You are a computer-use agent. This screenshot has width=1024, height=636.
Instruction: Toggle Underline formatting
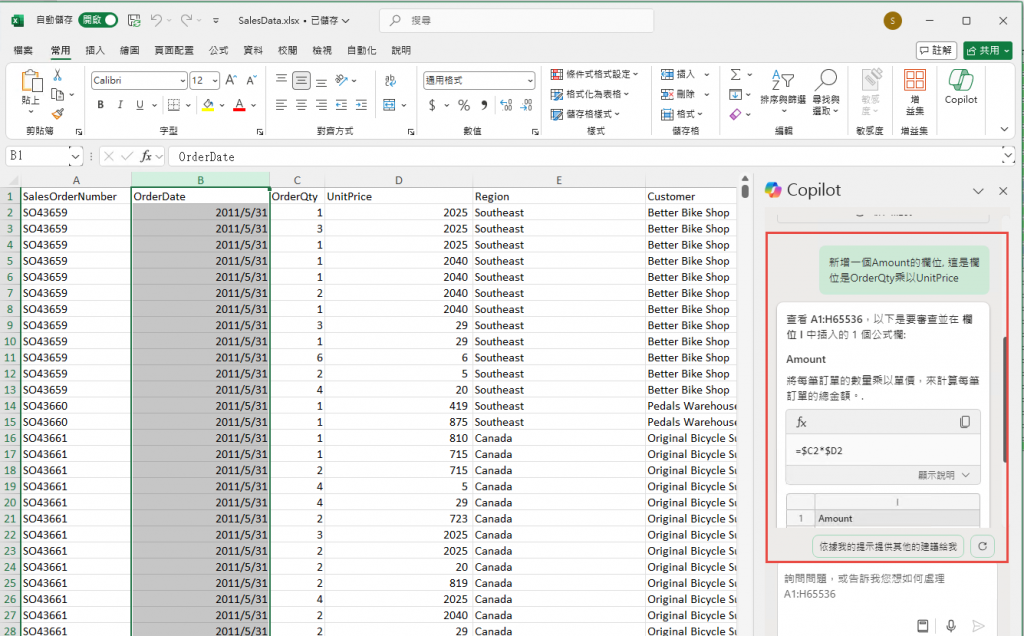(140, 104)
